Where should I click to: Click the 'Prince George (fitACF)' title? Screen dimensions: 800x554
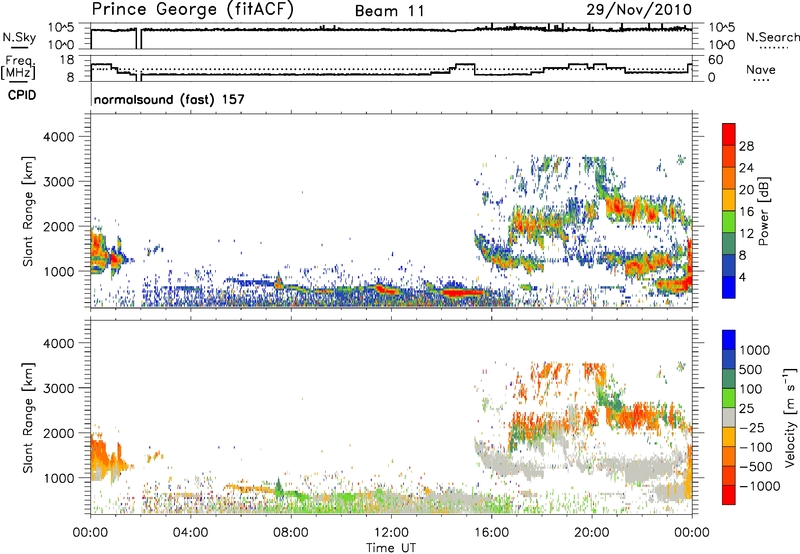click(193, 10)
